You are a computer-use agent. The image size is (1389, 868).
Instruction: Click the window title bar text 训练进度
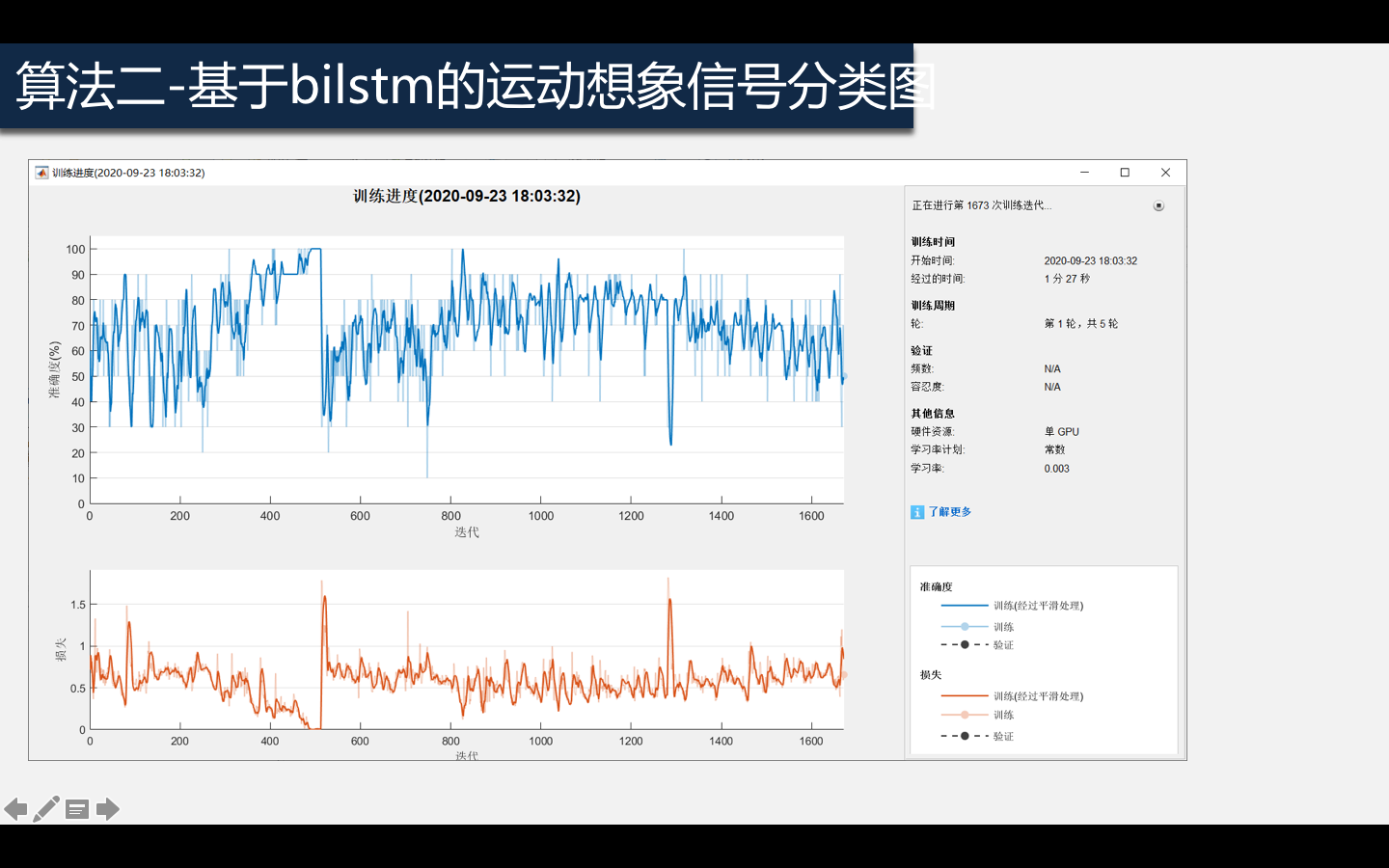128,173
